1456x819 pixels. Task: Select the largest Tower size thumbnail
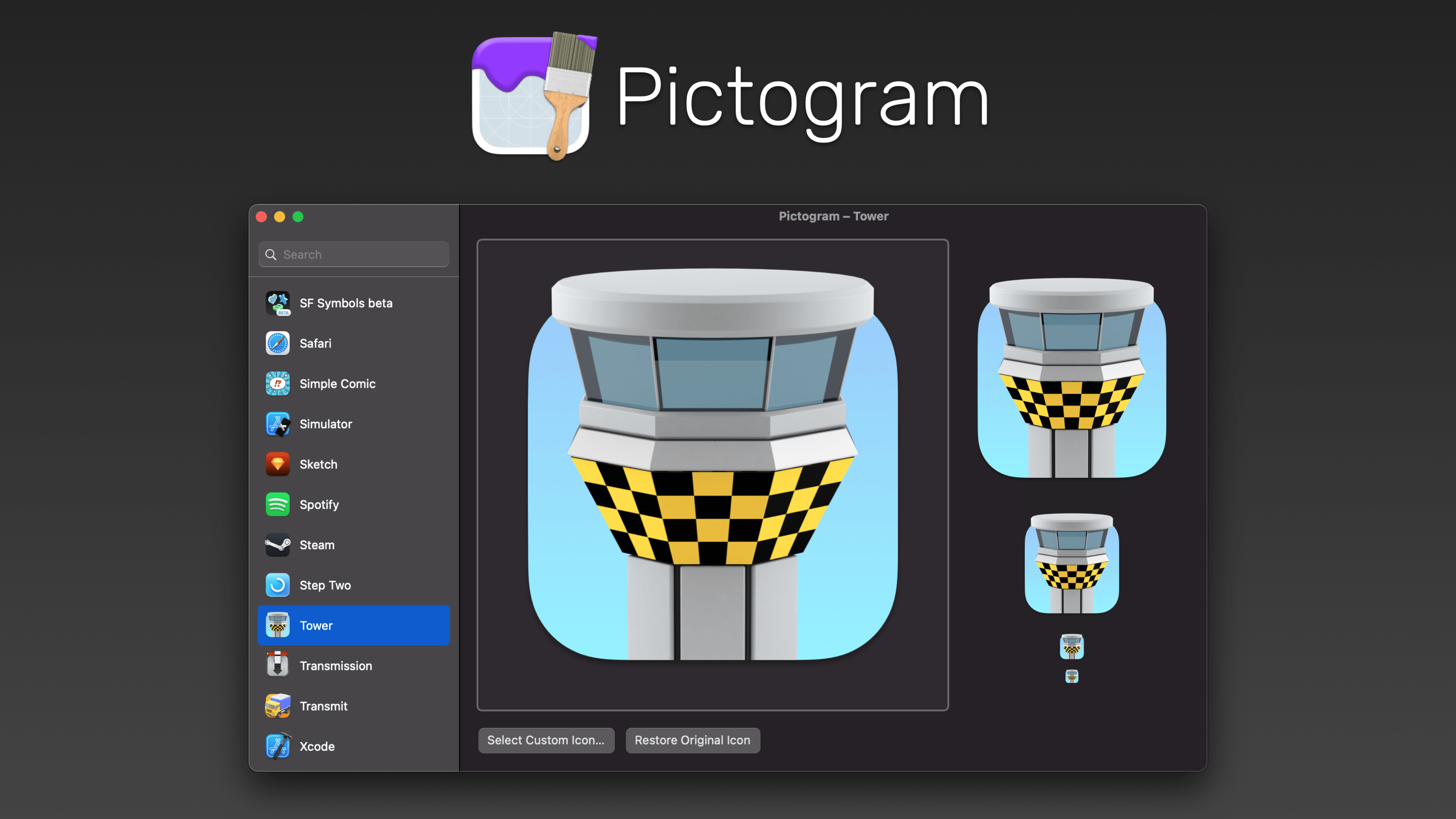[1071, 378]
